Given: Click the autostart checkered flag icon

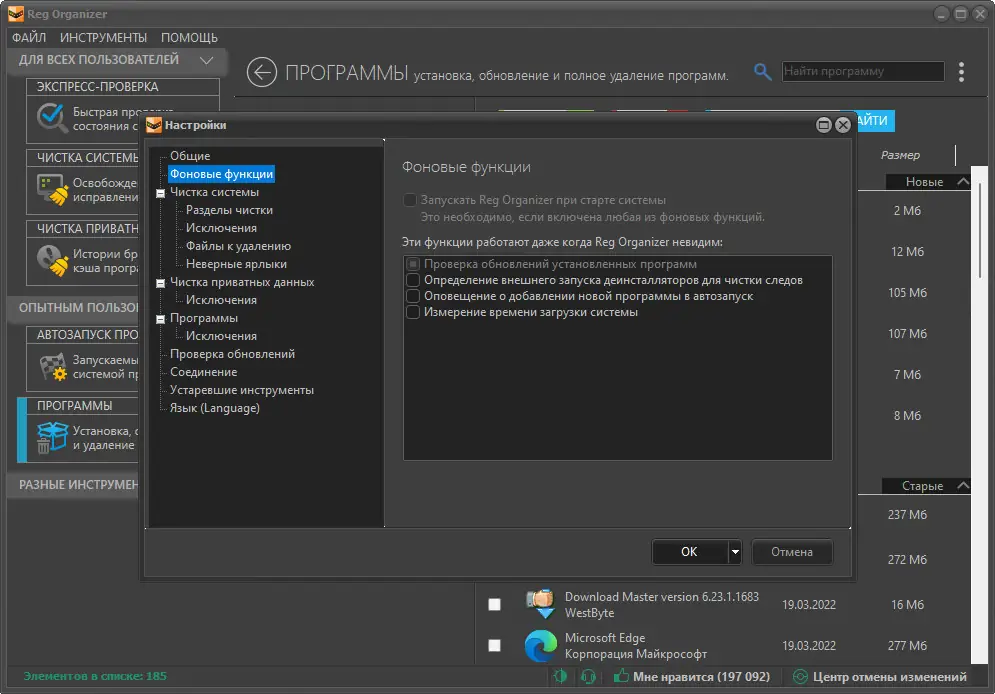Looking at the screenshot, I should [x=53, y=366].
